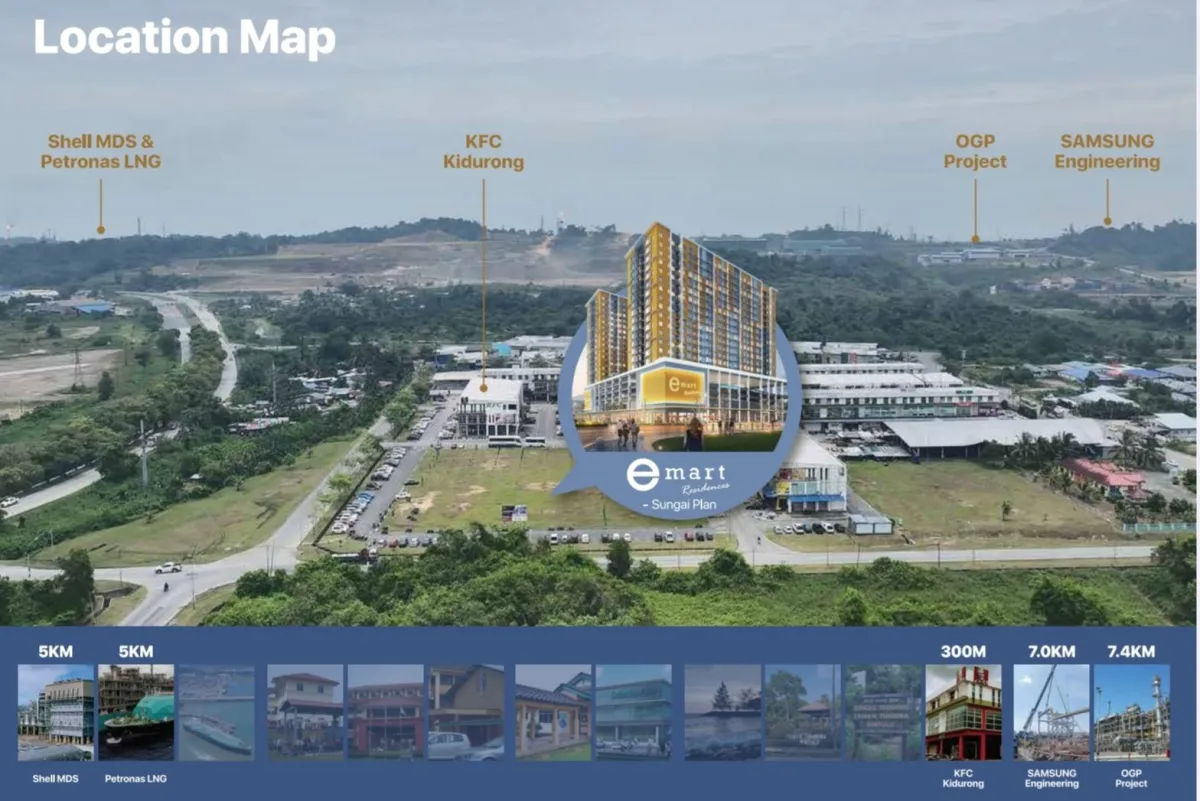Open the faded seaside tree thumbnail
This screenshot has height=801, width=1200.
point(722,713)
